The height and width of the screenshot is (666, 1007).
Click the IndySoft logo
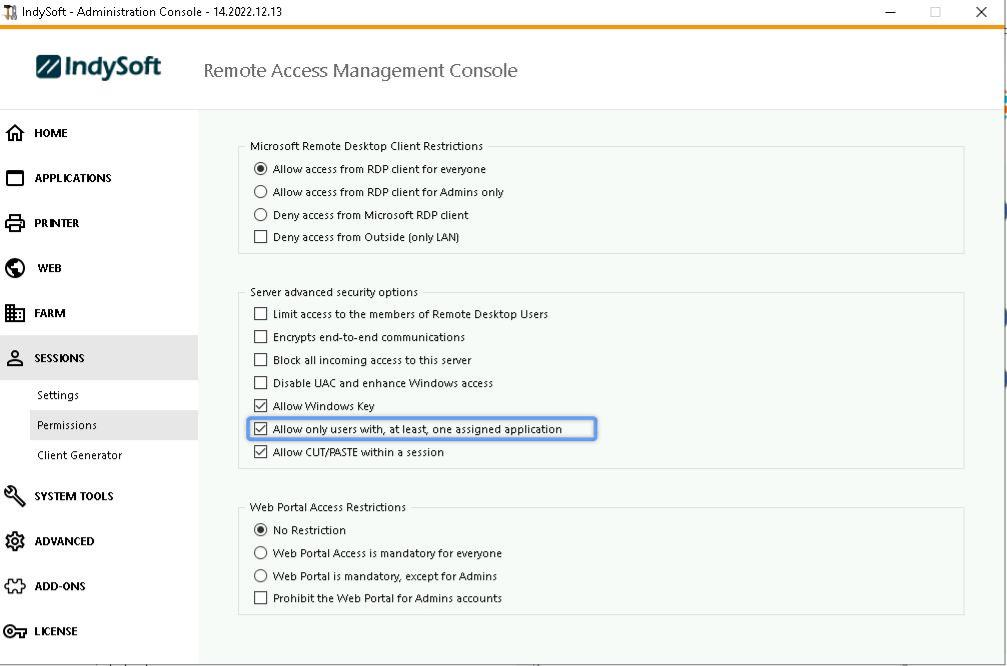[98, 67]
